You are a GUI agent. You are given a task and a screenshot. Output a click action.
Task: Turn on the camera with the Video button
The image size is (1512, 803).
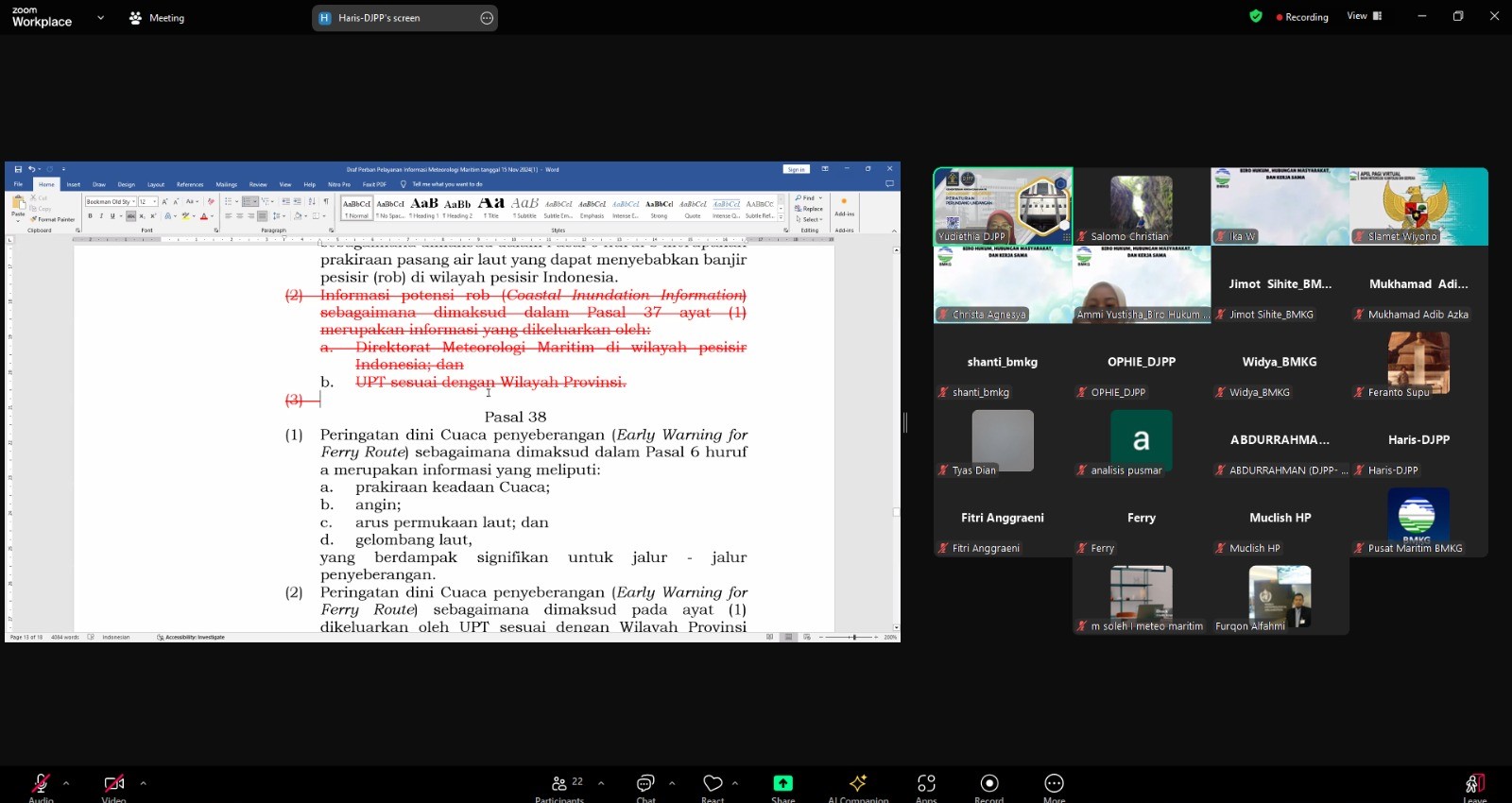coord(114,784)
